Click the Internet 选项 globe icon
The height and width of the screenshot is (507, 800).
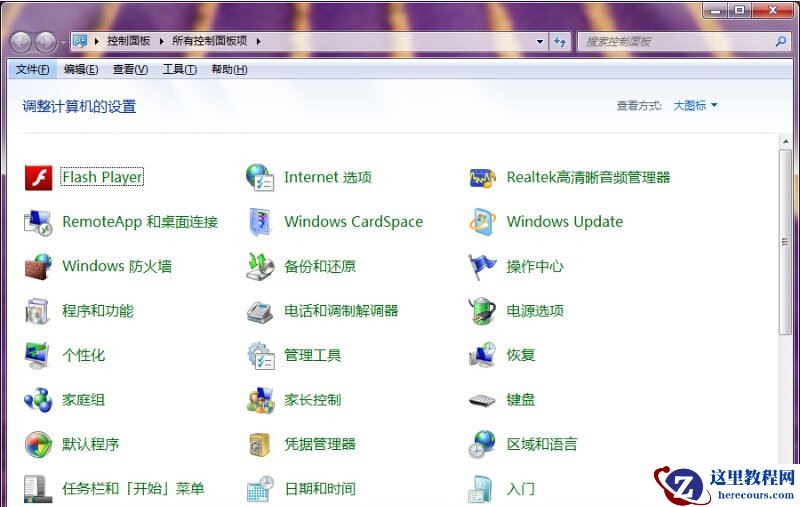(260, 178)
